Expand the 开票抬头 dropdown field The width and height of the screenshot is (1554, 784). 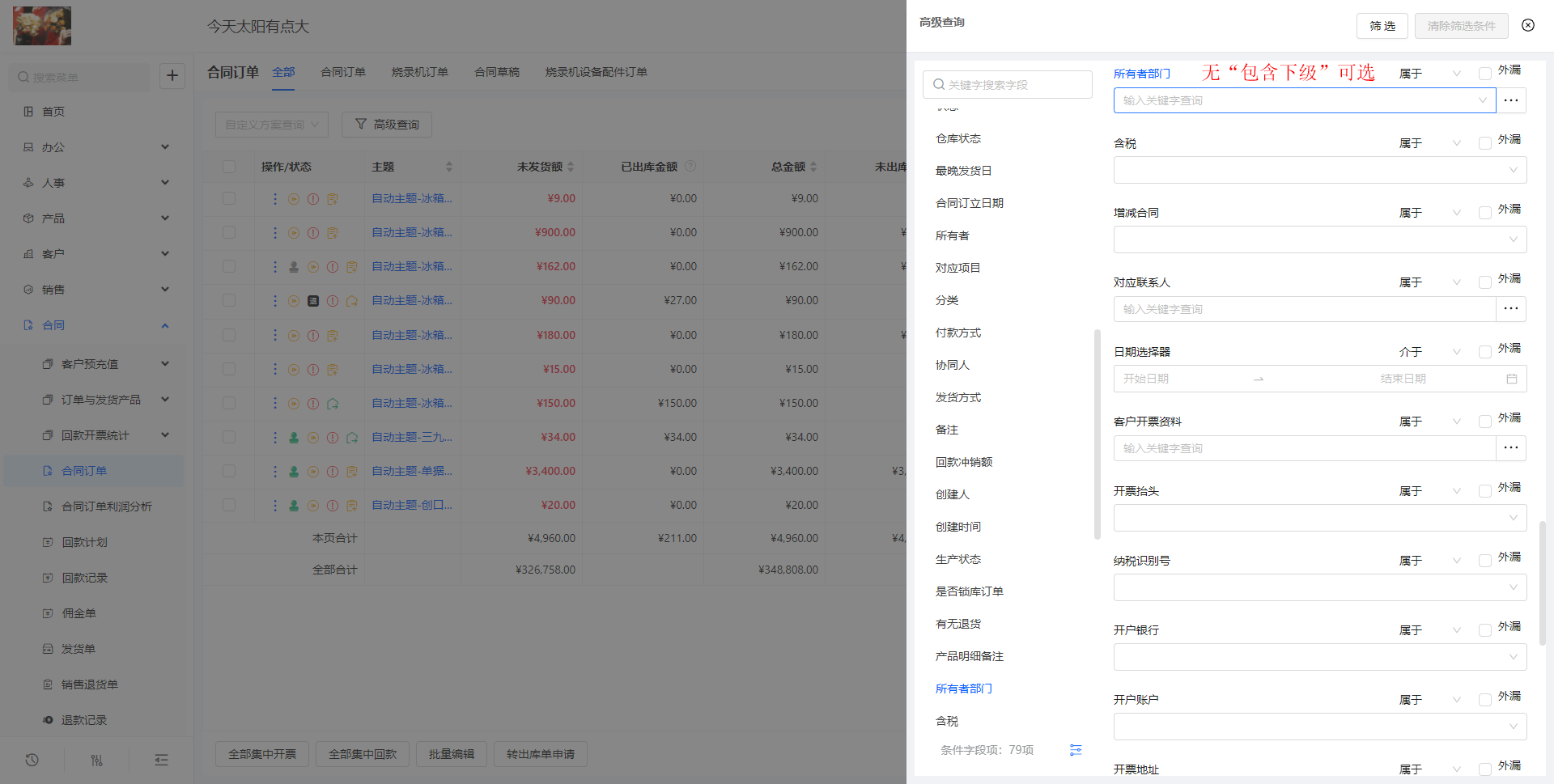click(1319, 518)
